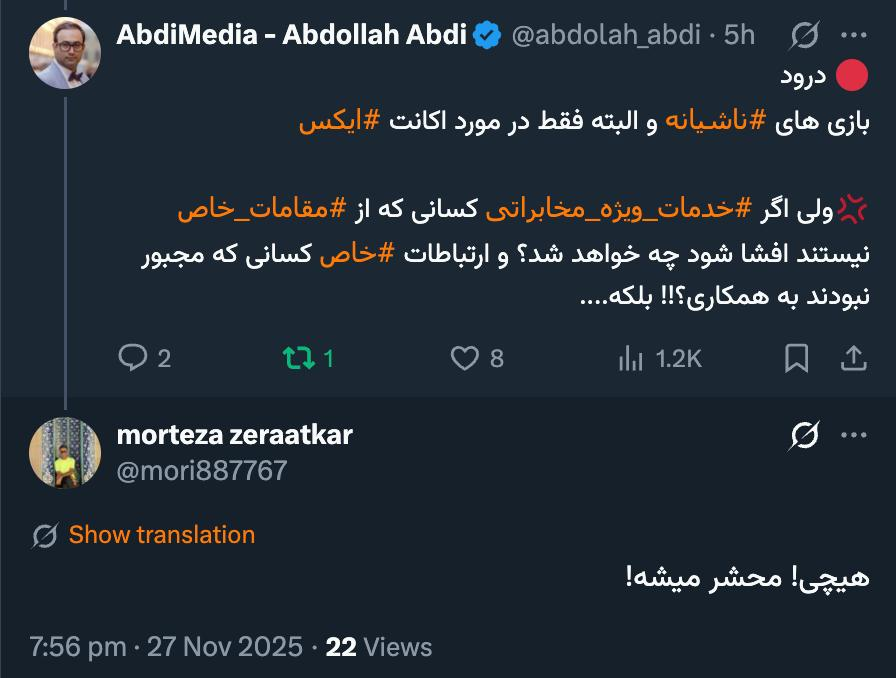Viewport: 896px width, 678px height.
Task: Like Abdollah Abdi's post with heart icon
Action: point(465,357)
